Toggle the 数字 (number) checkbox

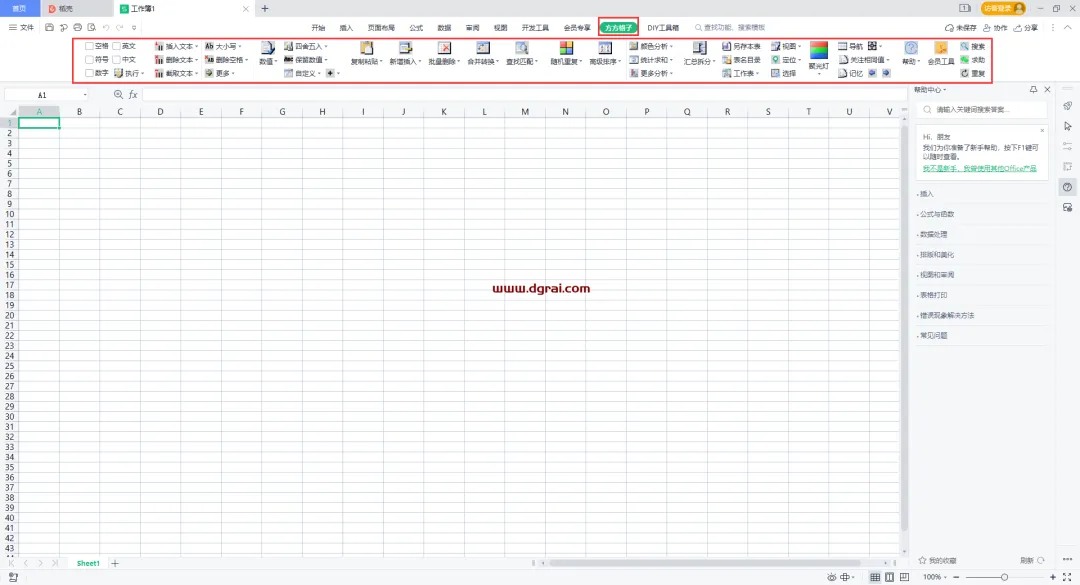(89, 73)
